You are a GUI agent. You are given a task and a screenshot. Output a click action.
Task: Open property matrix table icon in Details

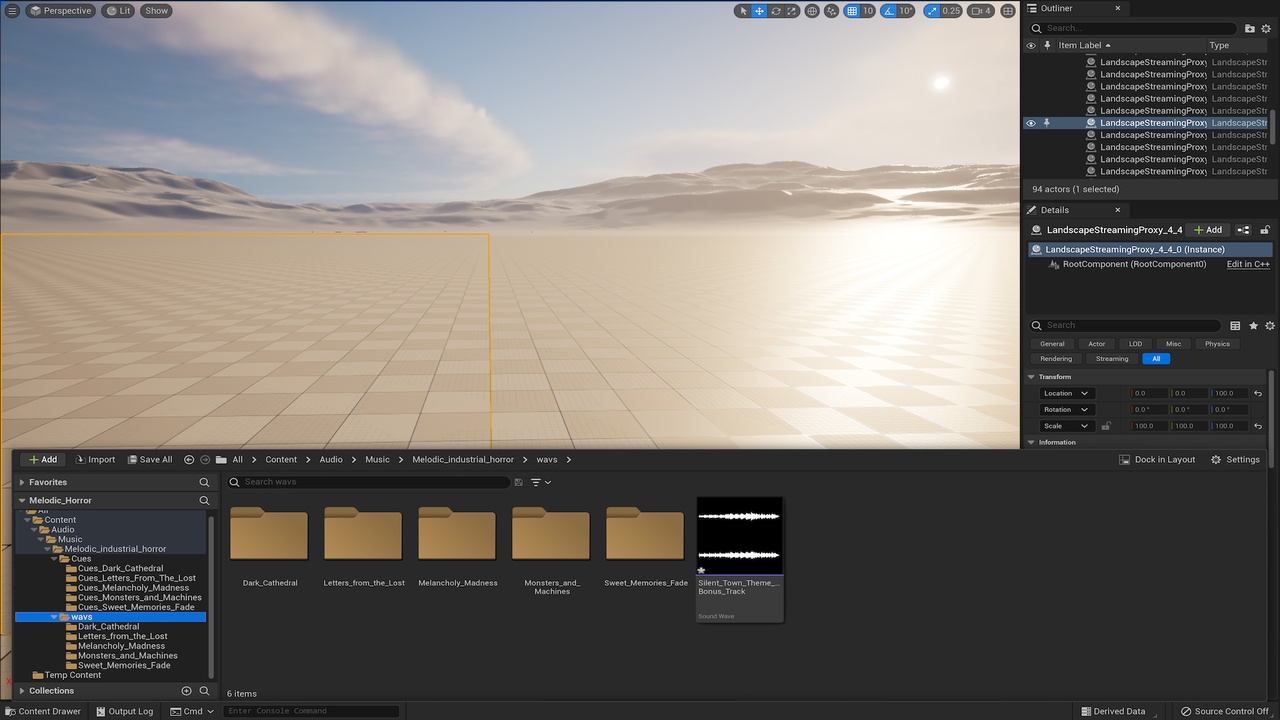click(x=1235, y=326)
